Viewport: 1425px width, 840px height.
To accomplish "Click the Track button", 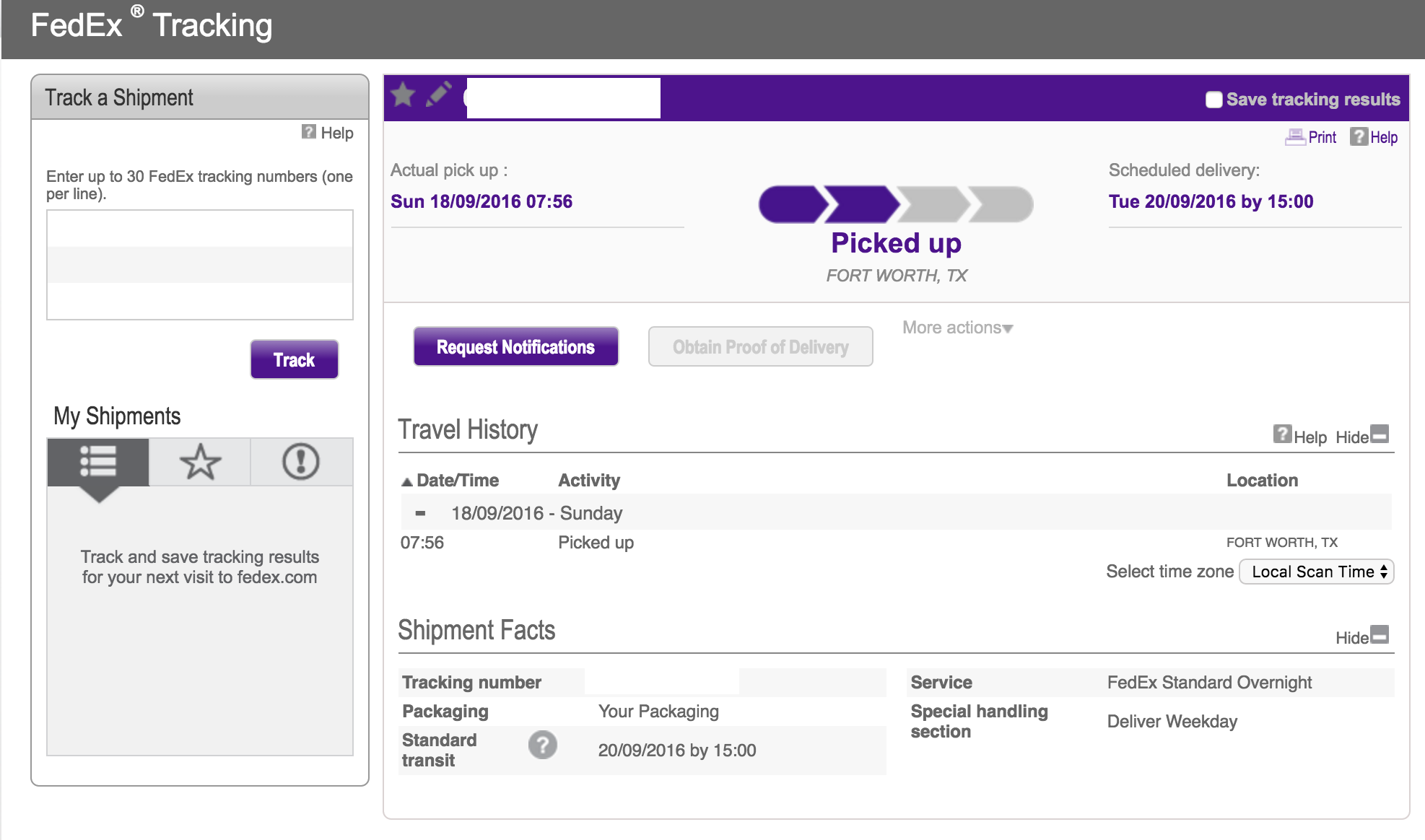I will pyautogui.click(x=295, y=359).
